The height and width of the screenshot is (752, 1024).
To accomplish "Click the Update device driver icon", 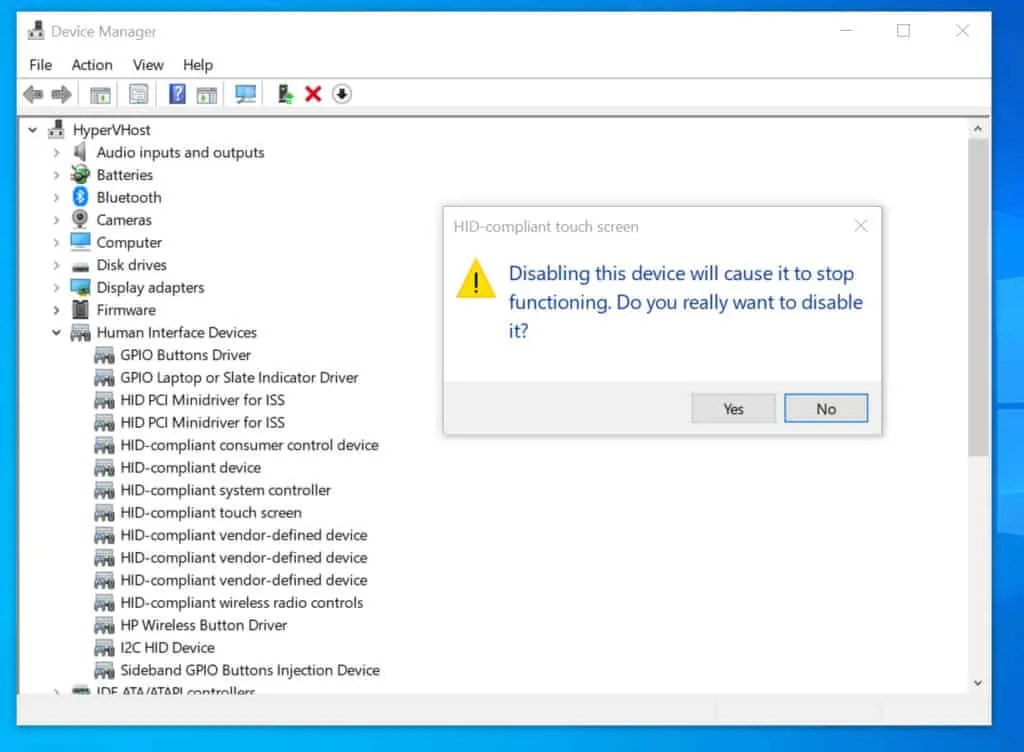I will [285, 94].
